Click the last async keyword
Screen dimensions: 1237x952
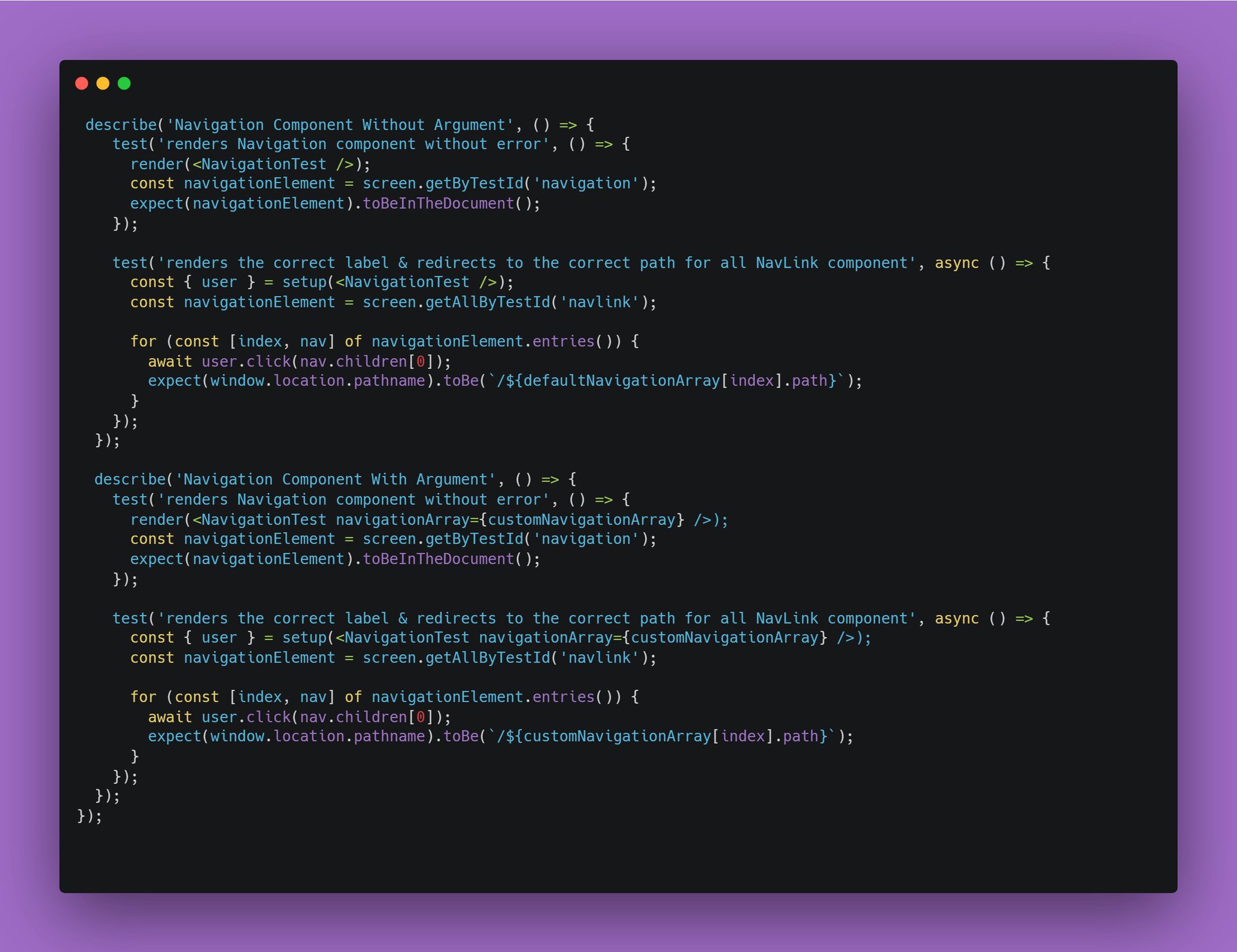point(957,619)
